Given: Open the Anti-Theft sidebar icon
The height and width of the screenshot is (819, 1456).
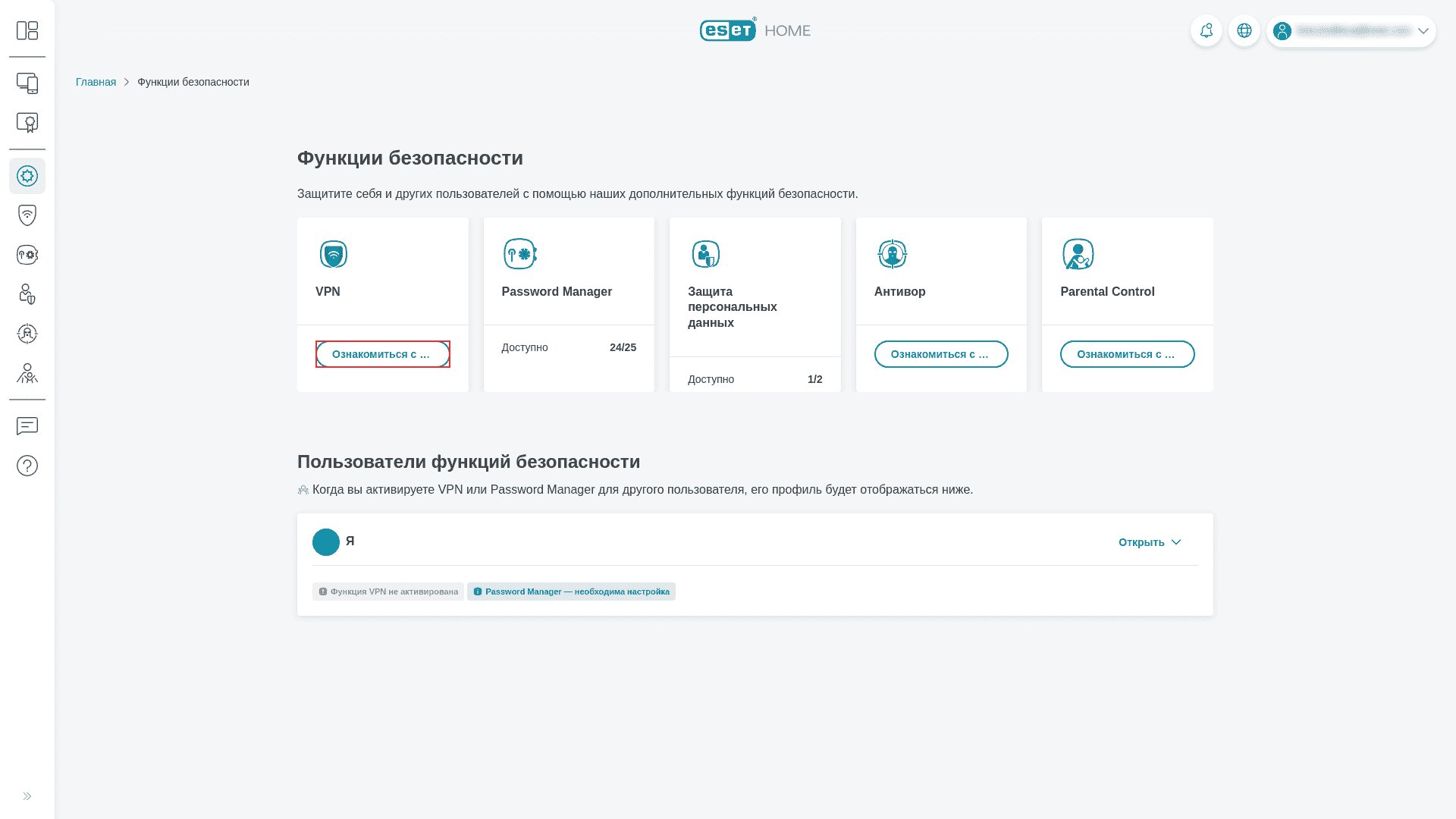Looking at the screenshot, I should click(x=27, y=334).
